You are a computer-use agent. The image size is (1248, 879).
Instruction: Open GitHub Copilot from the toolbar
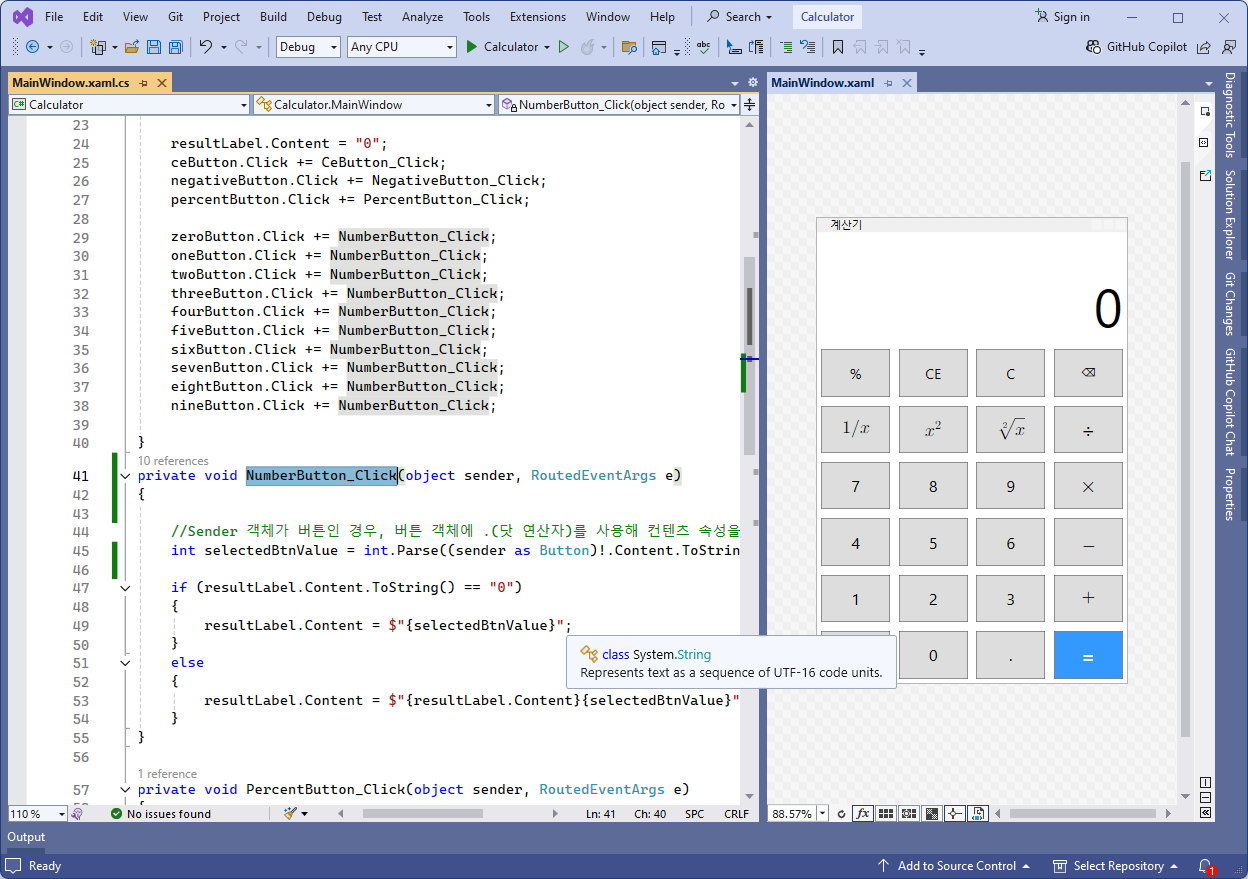coord(1136,47)
